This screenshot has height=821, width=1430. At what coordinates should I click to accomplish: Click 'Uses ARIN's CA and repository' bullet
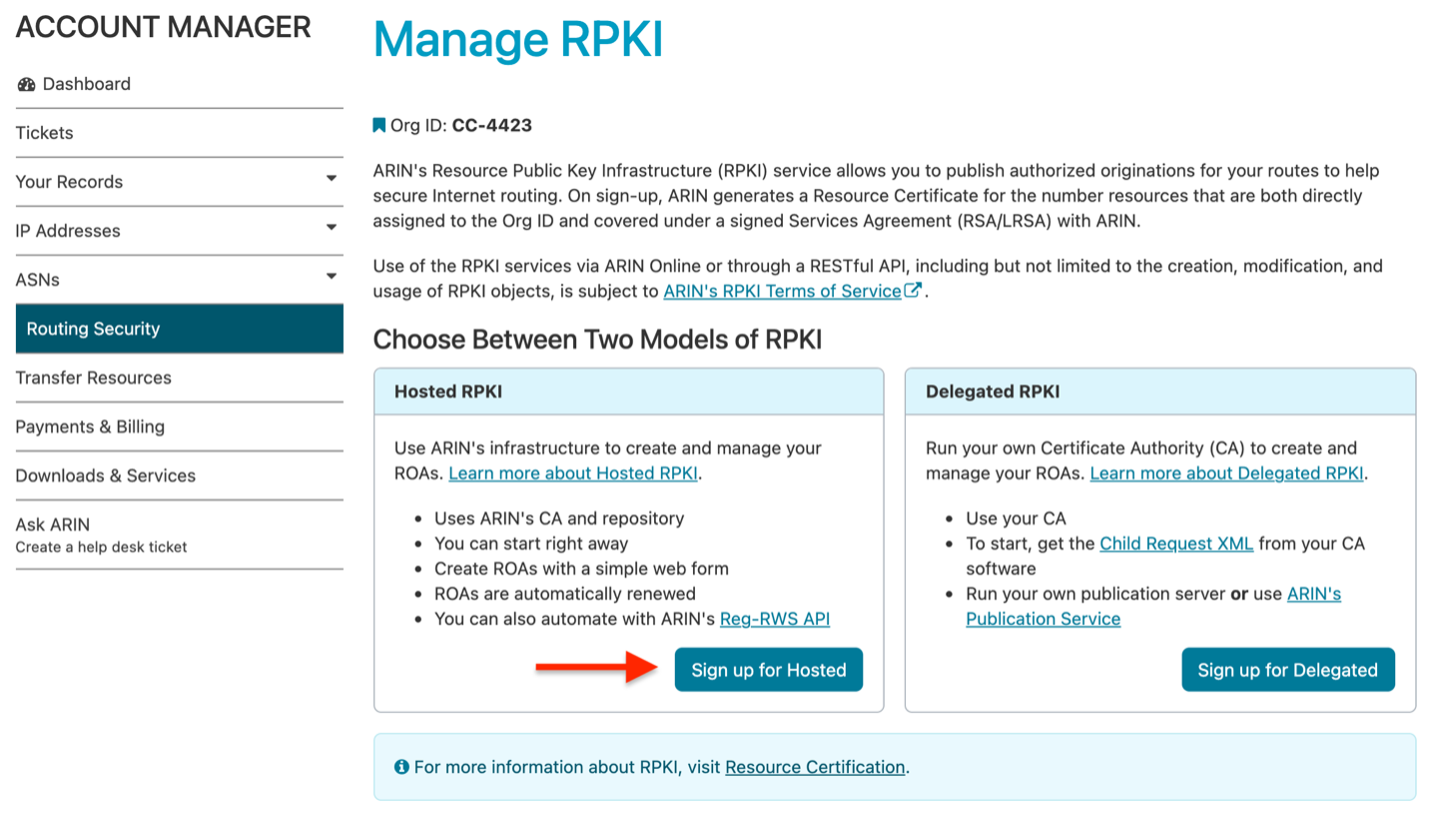pos(559,518)
